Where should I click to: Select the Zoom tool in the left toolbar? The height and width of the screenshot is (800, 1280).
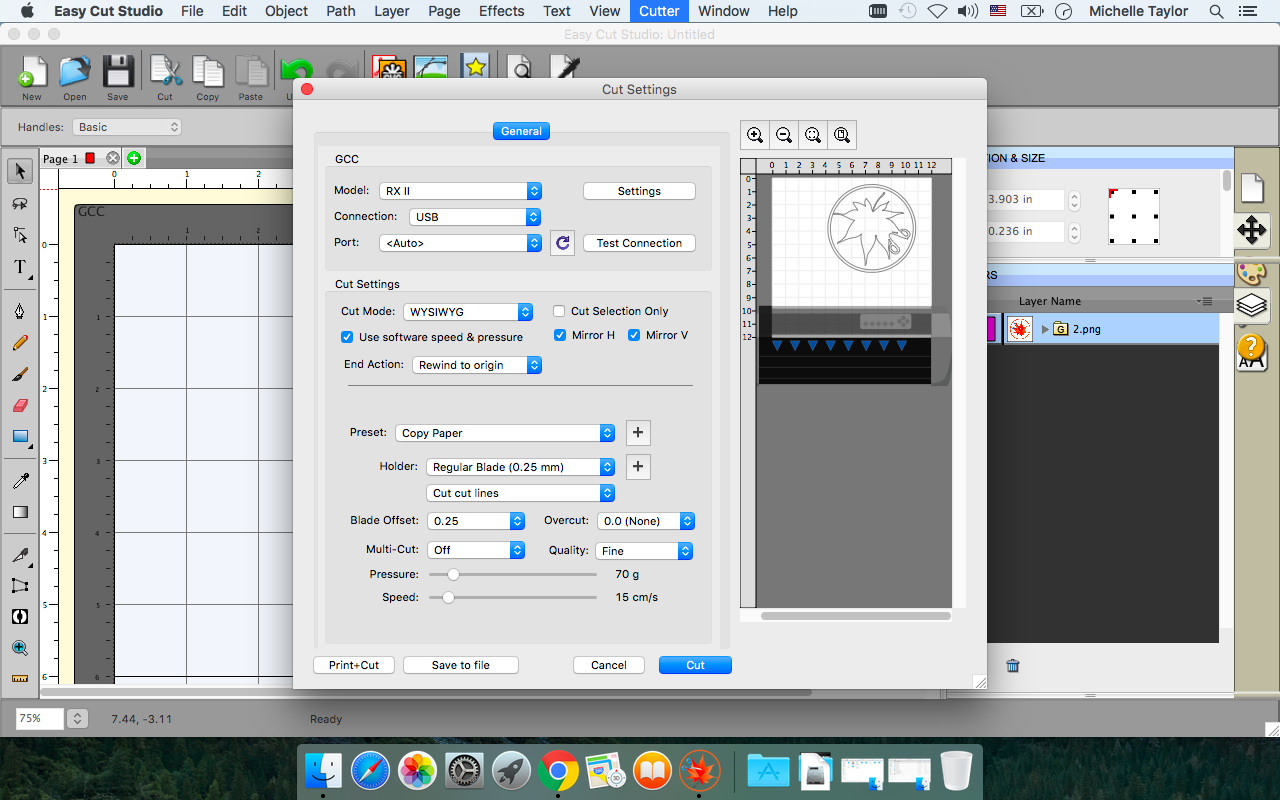[19, 648]
